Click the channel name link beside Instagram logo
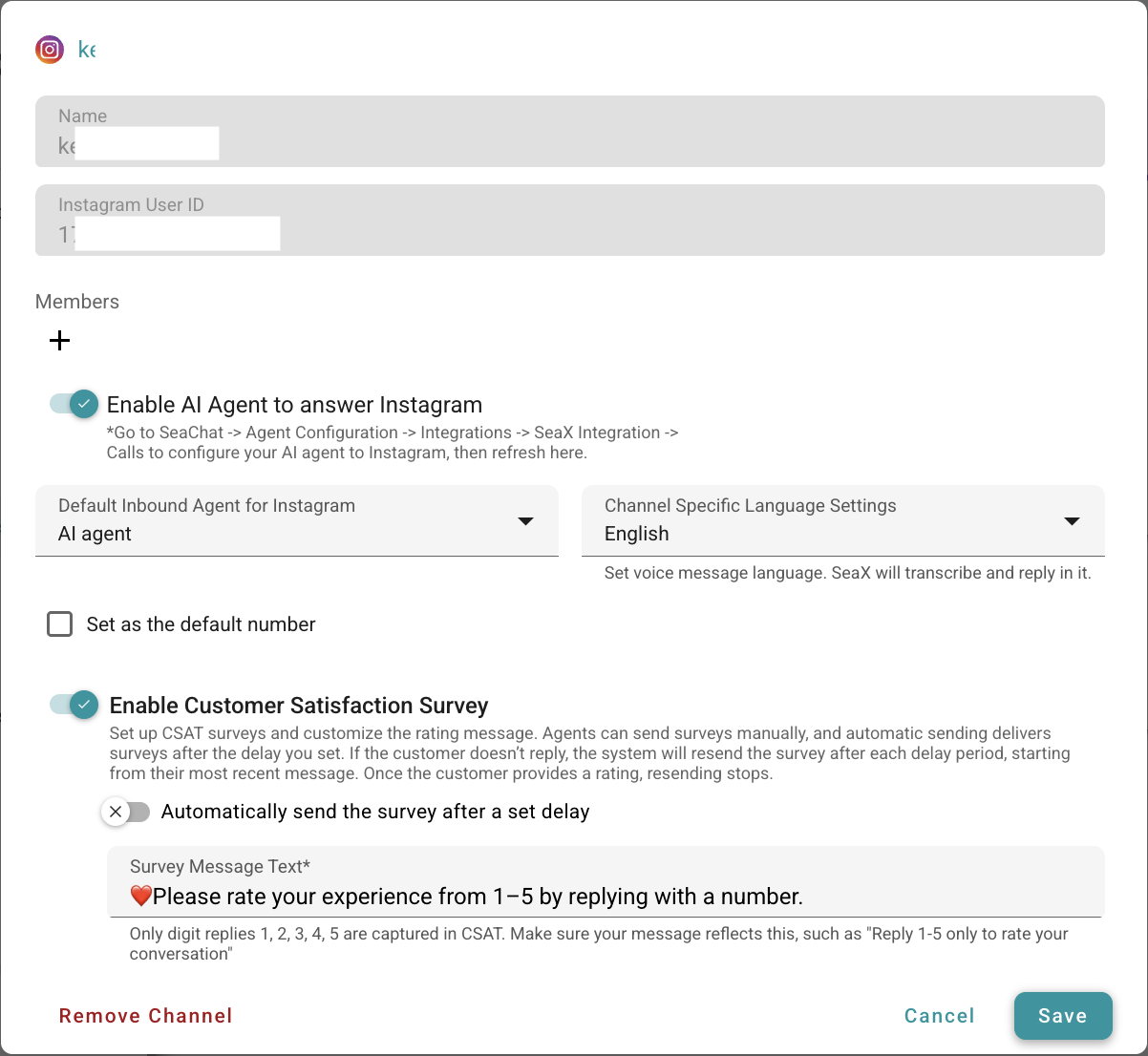1148x1056 pixels. (87, 50)
